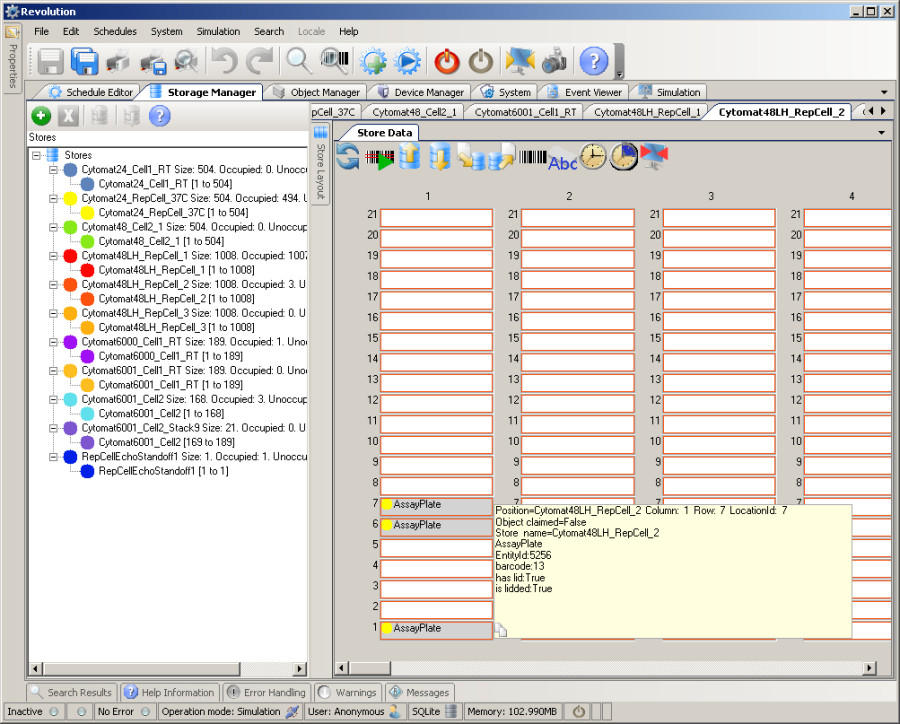Click the Refresh icon in the Store Data toolbar
The height and width of the screenshot is (724, 900).
pyautogui.click(x=347, y=157)
